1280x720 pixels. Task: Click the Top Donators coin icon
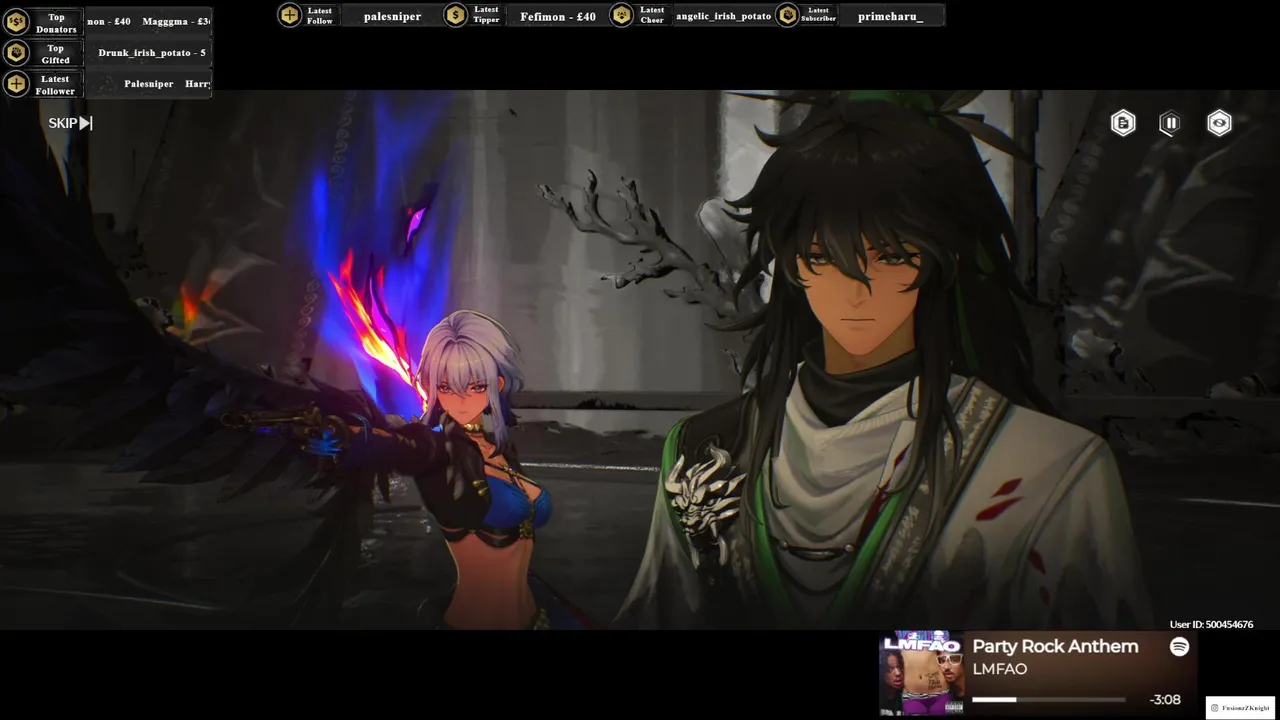tap(16, 22)
